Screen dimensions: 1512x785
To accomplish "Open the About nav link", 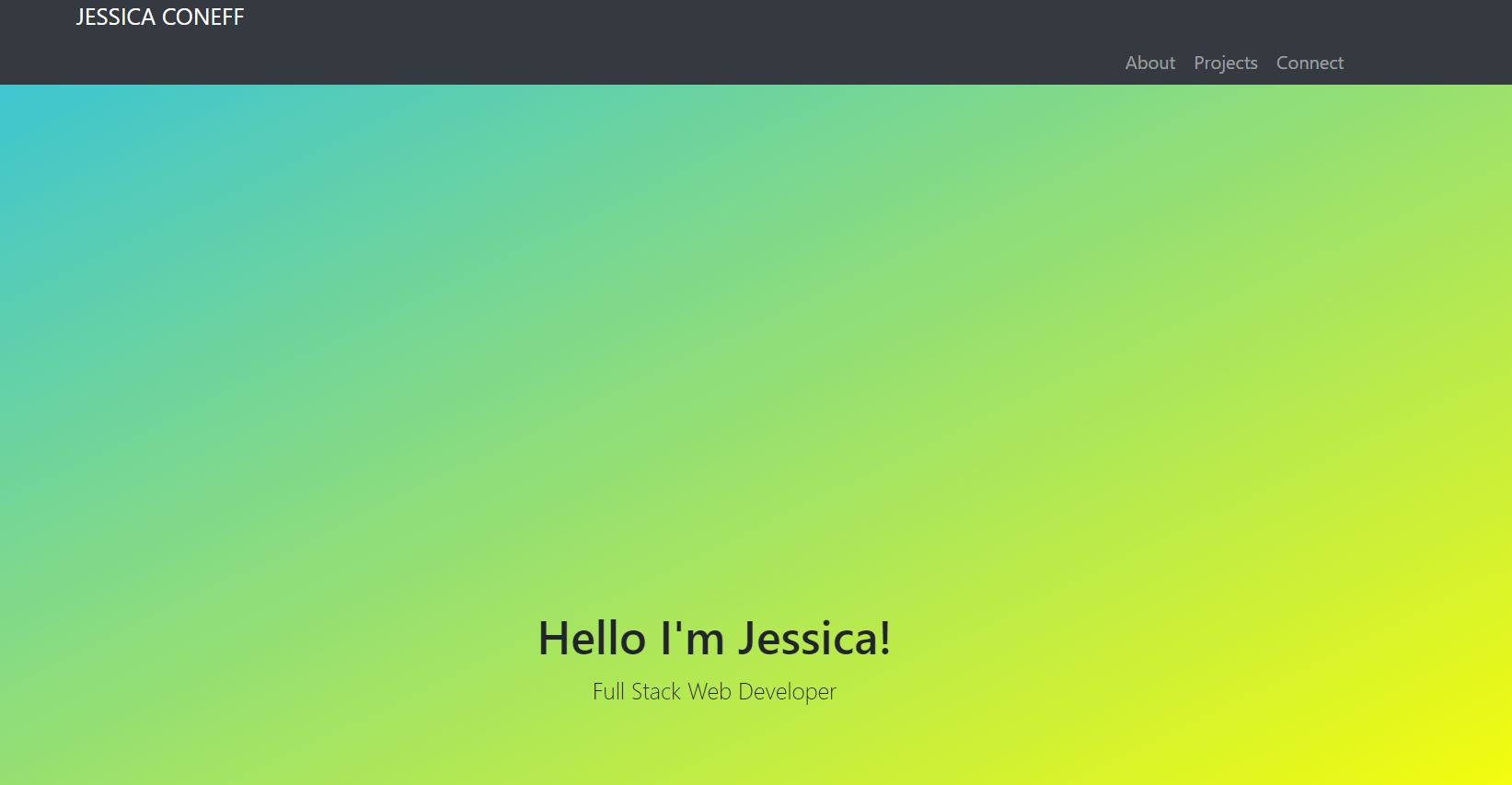I will 1150,63.
